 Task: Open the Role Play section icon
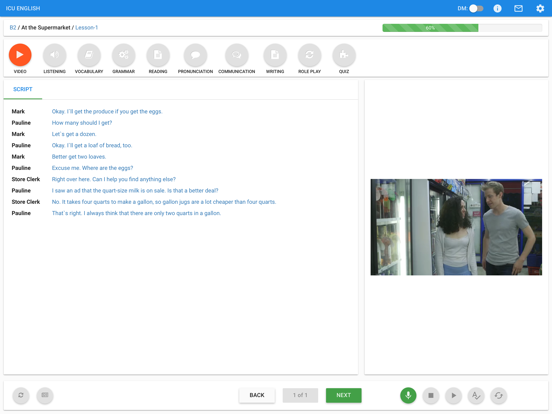coord(309,55)
